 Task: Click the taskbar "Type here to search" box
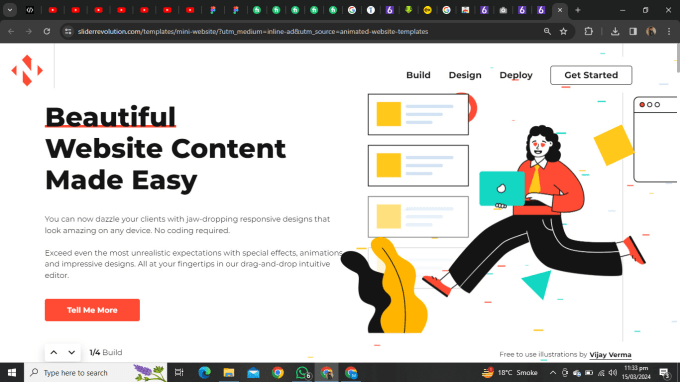click(x=95, y=372)
